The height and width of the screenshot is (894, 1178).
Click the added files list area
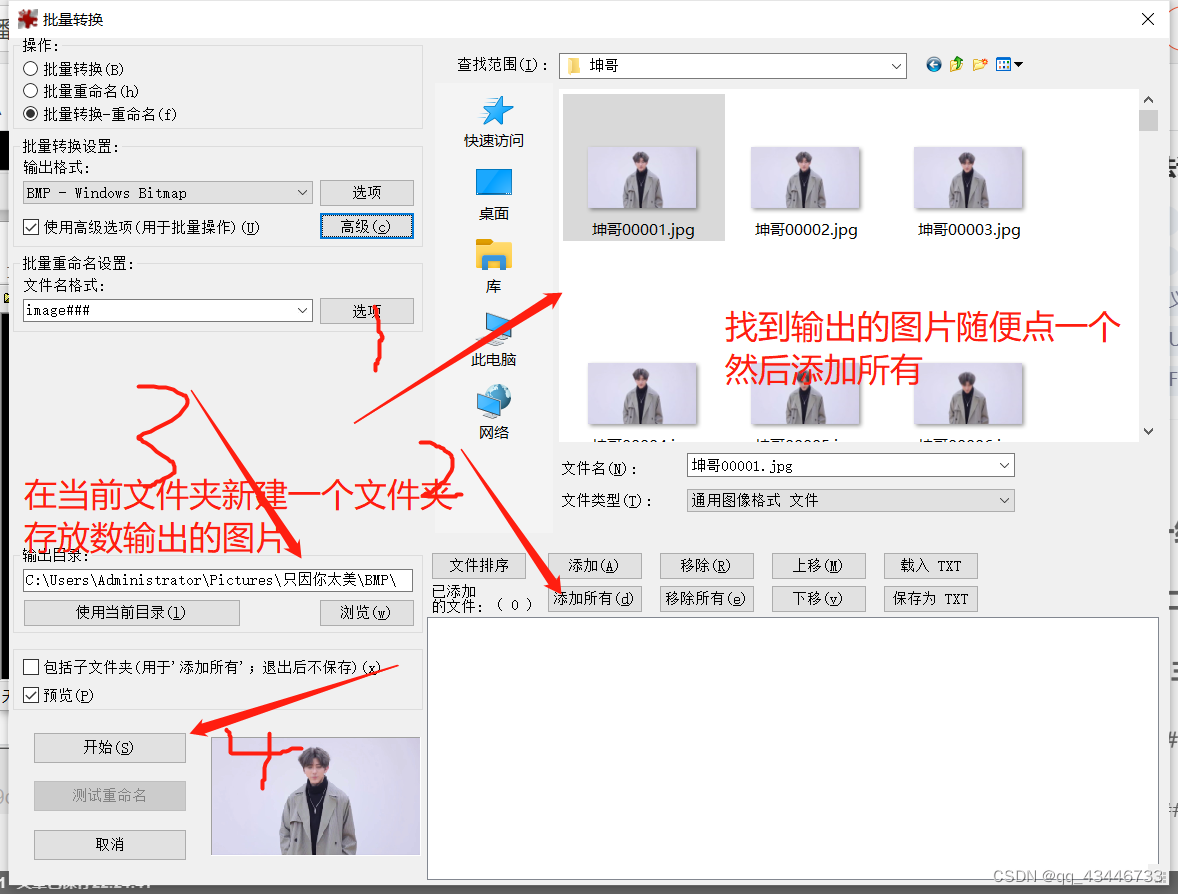pos(793,748)
